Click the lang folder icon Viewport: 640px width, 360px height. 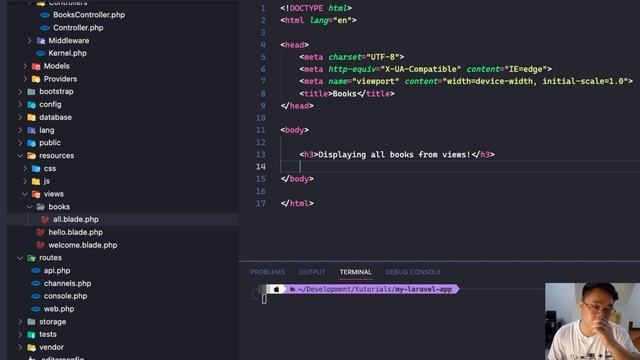point(31,130)
